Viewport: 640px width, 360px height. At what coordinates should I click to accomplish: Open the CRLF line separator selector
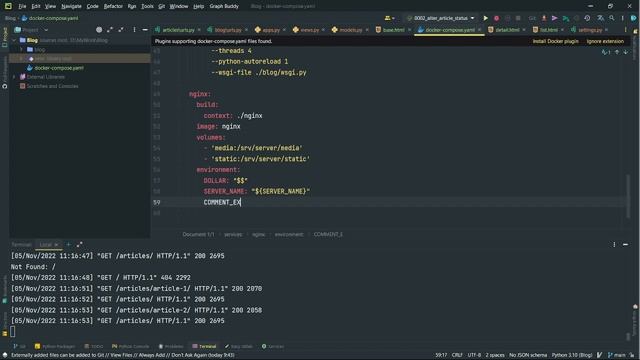coord(457,355)
